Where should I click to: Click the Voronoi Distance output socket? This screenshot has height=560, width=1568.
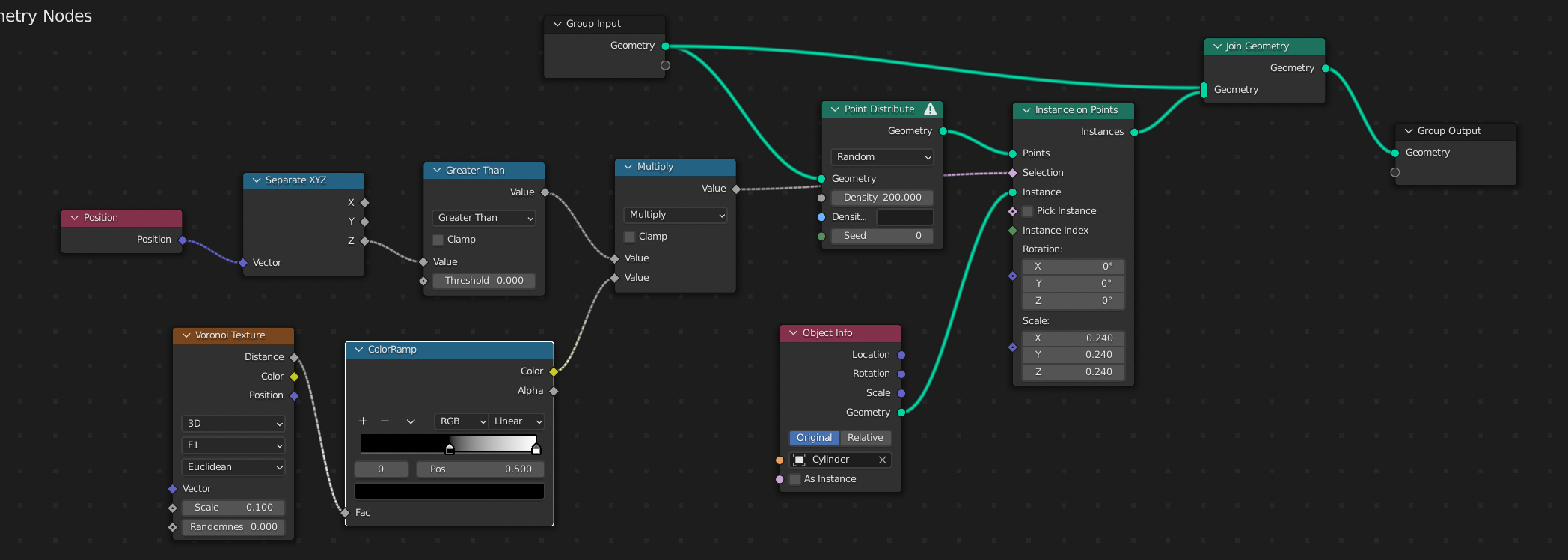tap(294, 357)
